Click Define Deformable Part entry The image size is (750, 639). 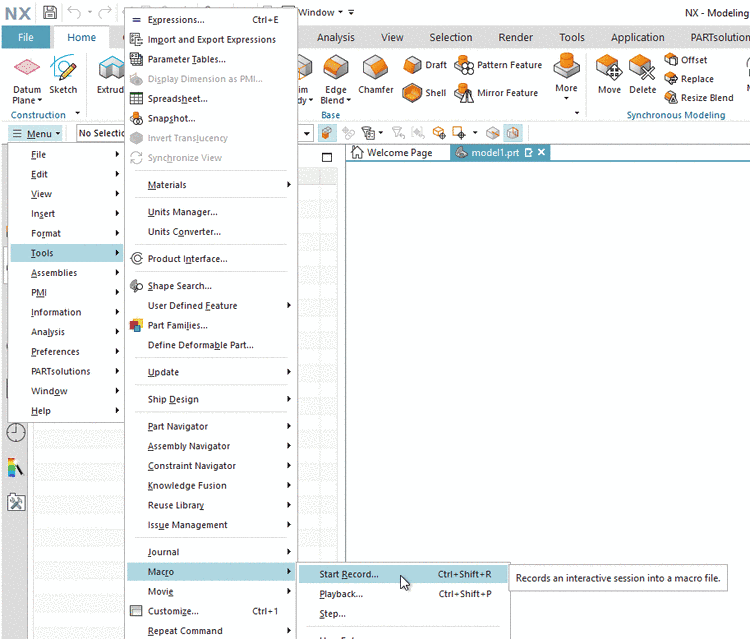(211, 345)
